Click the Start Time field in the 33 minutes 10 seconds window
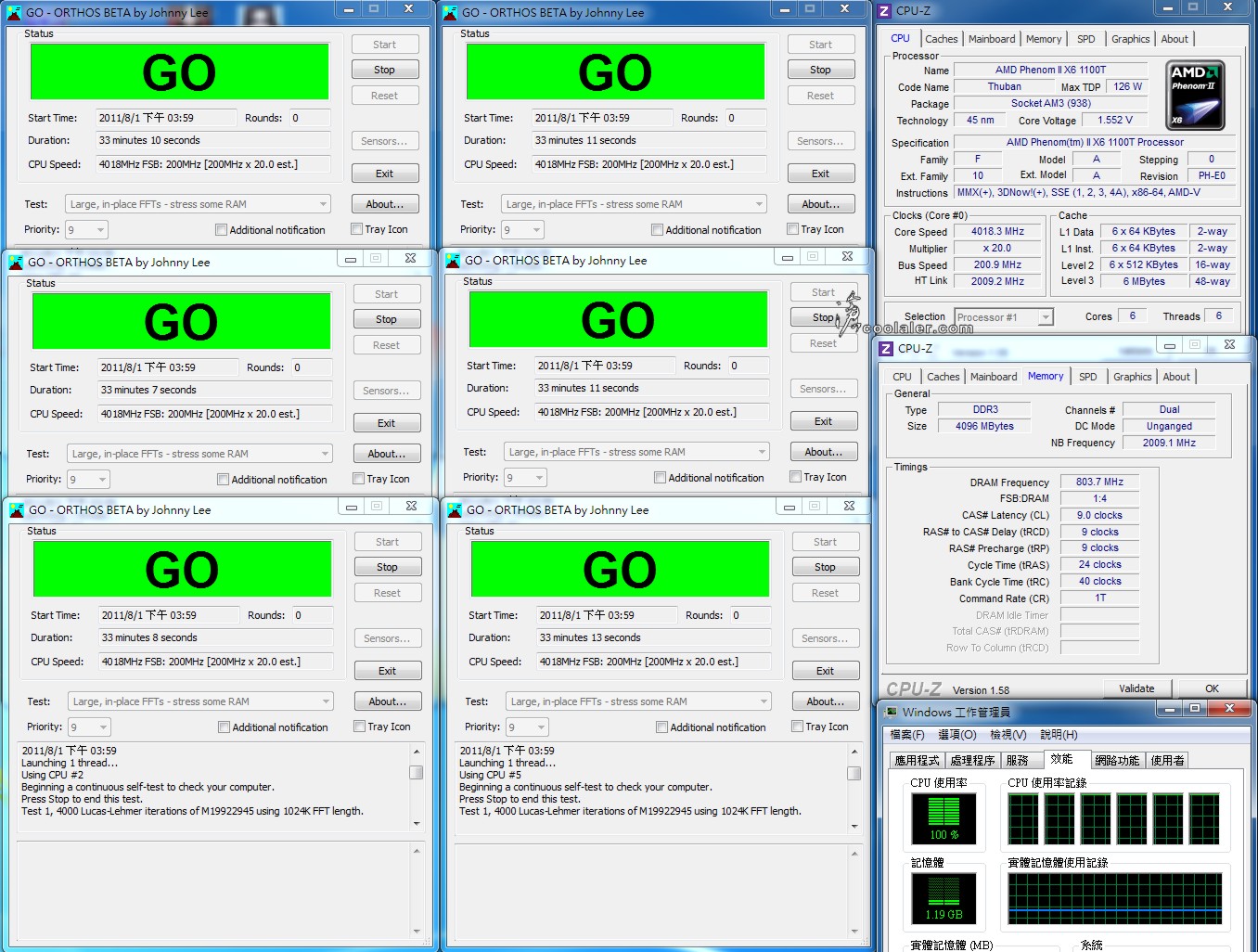Viewport: 1258px width, 952px height. tap(166, 118)
